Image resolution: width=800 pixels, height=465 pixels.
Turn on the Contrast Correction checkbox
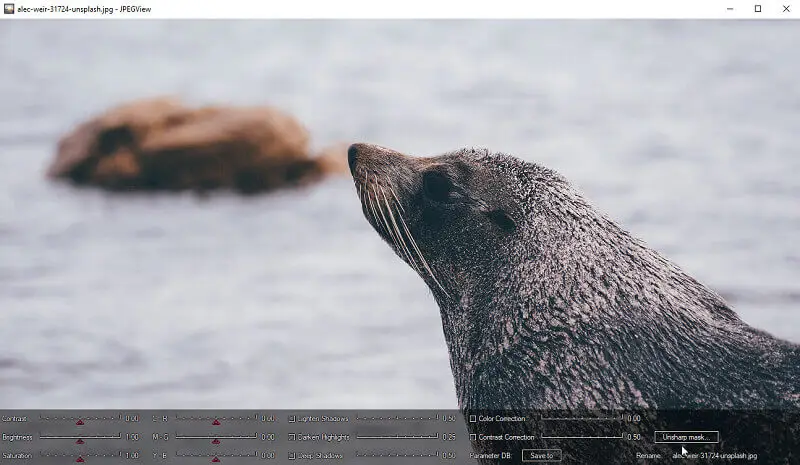(x=473, y=437)
